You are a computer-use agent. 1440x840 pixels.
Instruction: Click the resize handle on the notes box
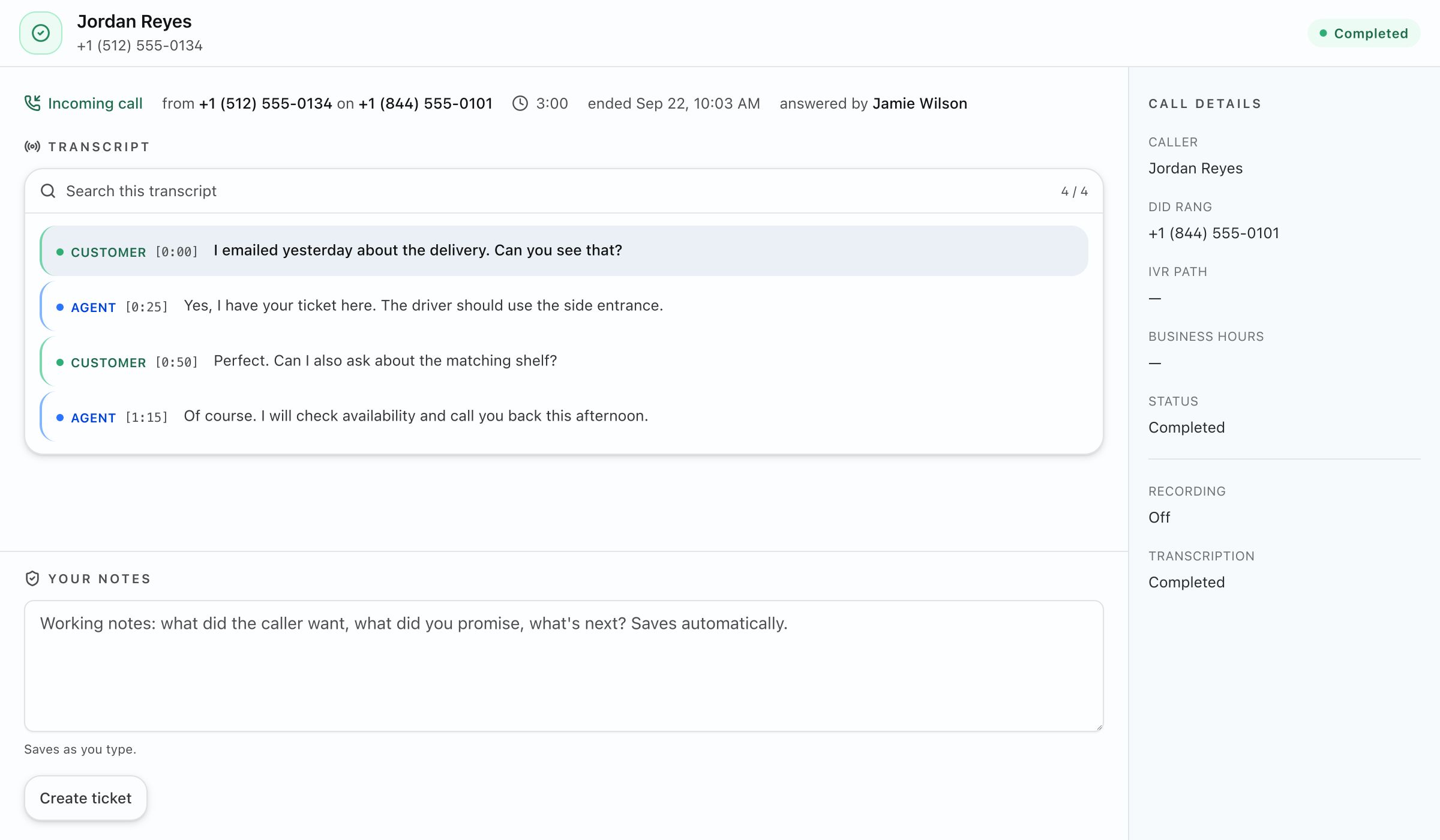pos(1099,727)
